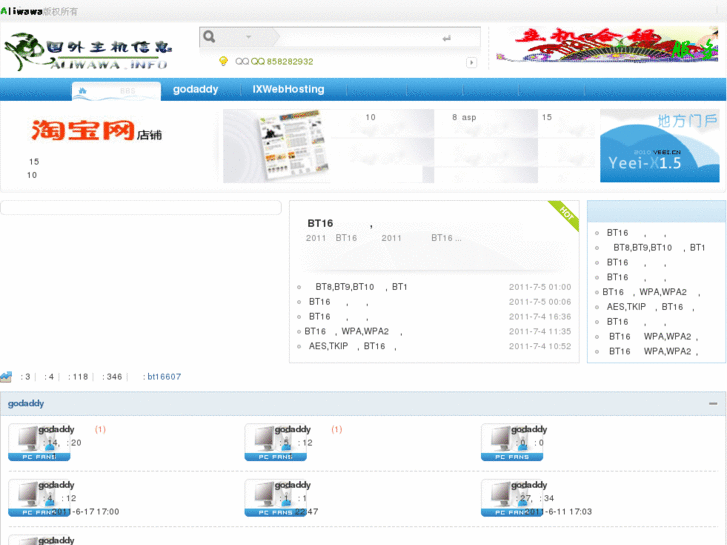Click PC Fans icon of forum with count 12
Image resolution: width=727 pixels, height=545 pixels.
click(275, 442)
